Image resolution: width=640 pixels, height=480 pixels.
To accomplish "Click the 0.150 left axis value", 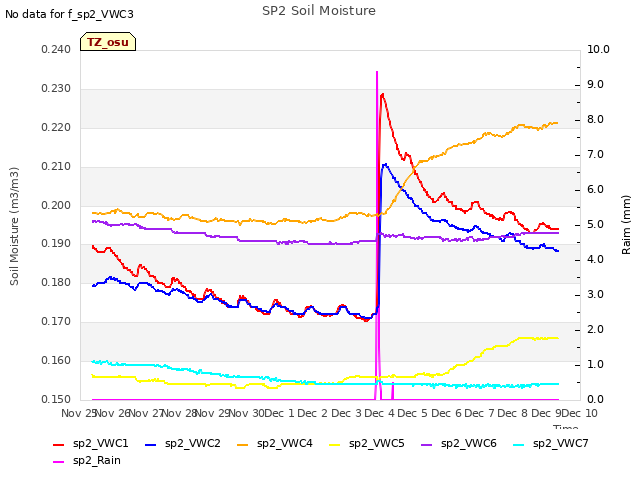I will (56, 399).
